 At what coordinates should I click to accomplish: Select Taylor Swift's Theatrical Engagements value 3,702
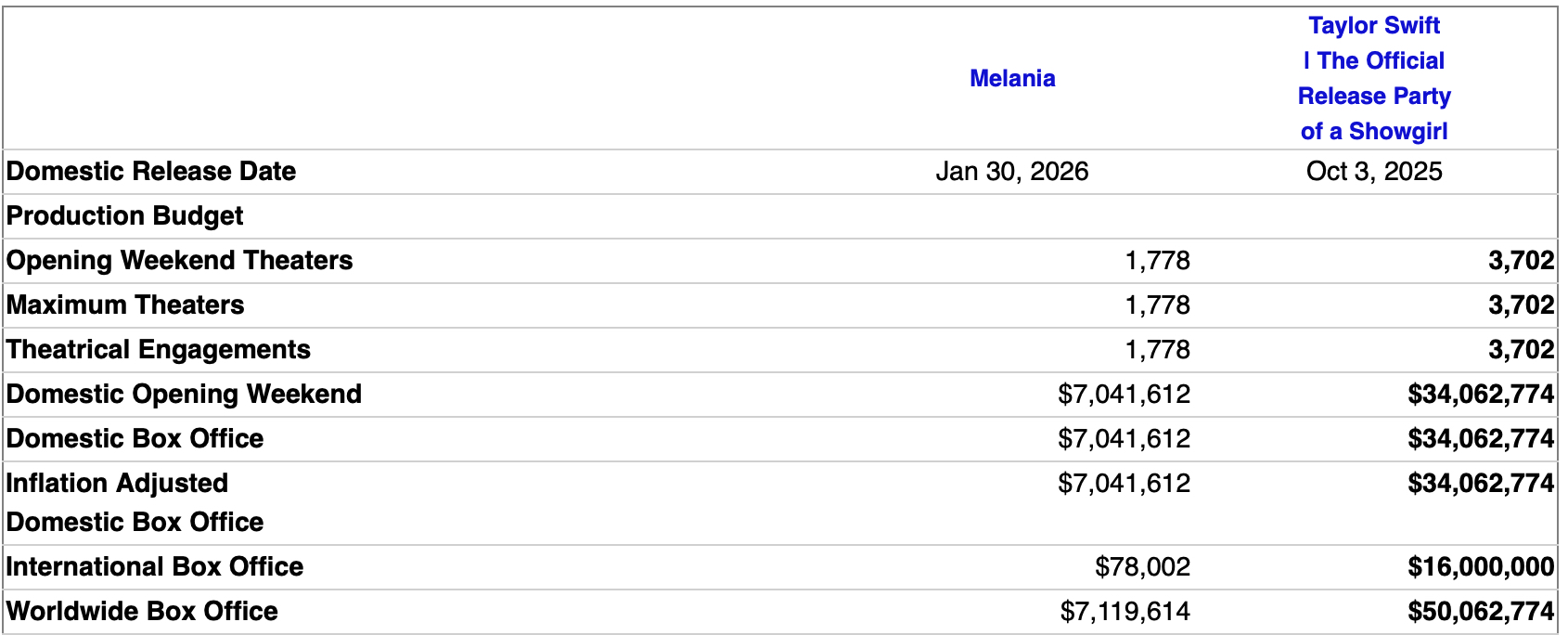[x=1521, y=350]
